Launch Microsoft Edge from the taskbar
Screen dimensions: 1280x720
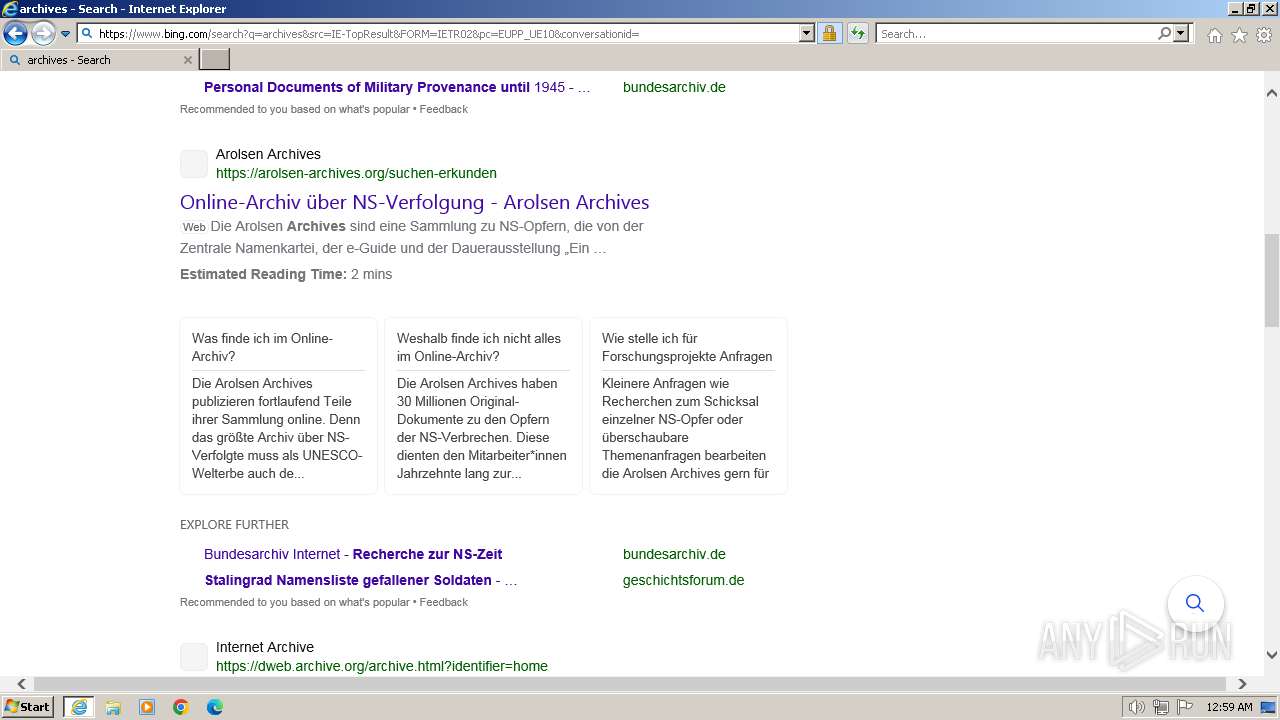[x=215, y=707]
